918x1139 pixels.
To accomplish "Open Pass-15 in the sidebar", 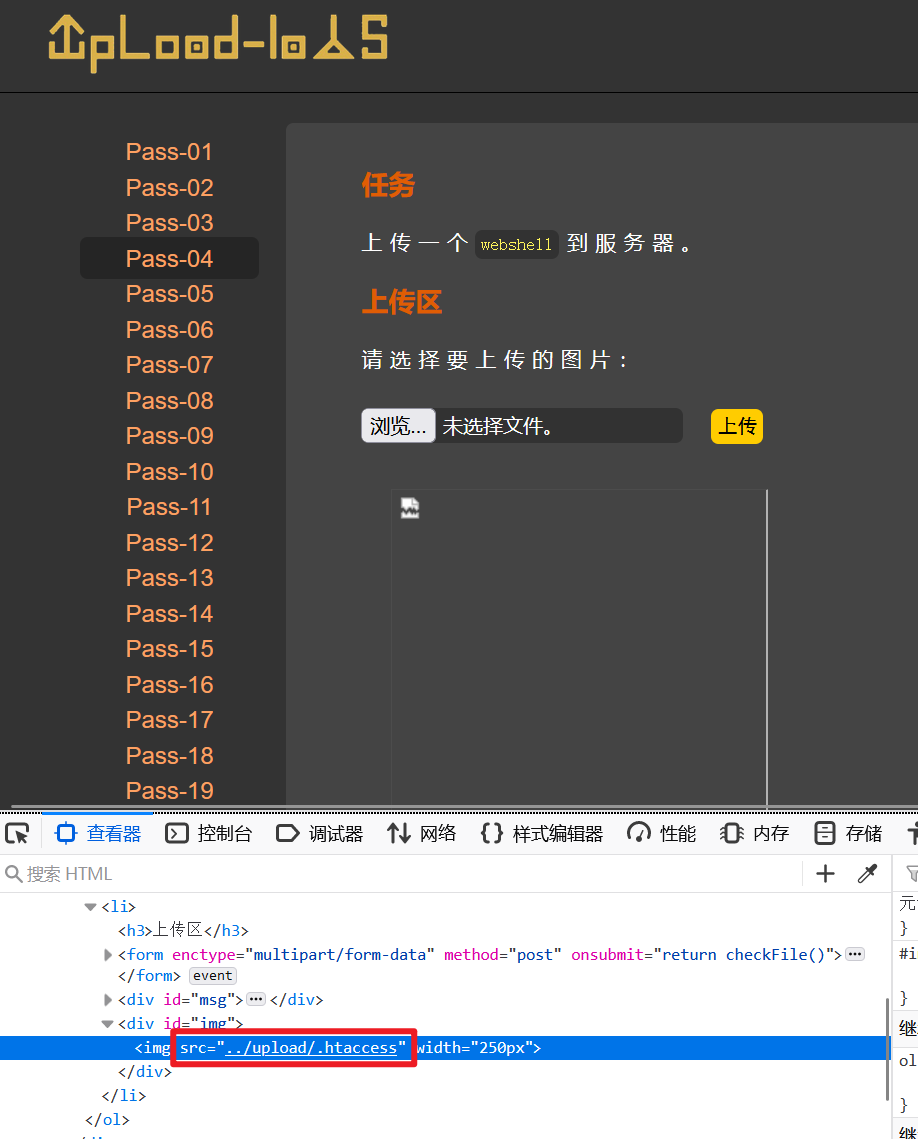I will [169, 649].
